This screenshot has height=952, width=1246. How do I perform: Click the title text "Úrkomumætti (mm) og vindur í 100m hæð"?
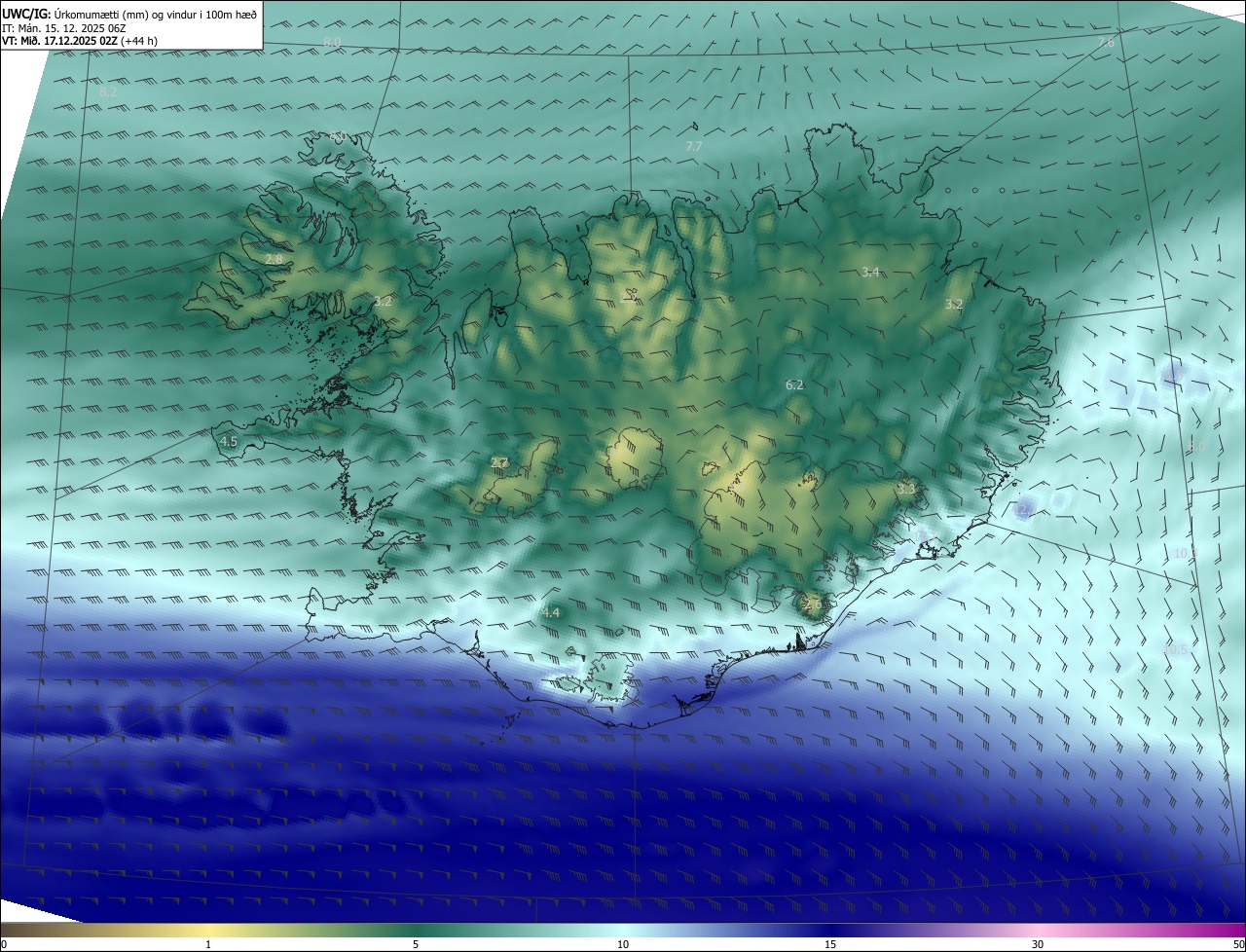156,13
